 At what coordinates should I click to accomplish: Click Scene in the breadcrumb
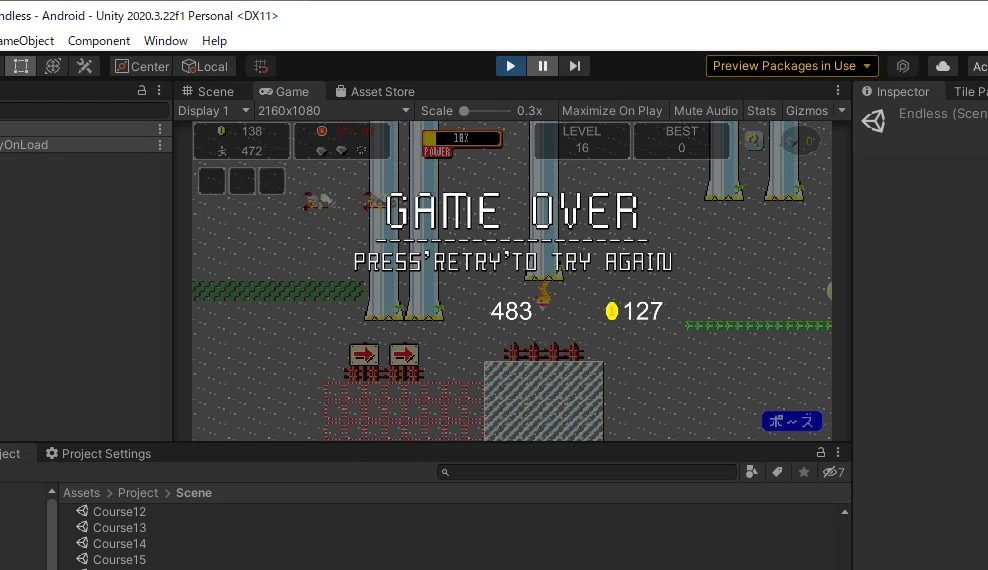[193, 493]
